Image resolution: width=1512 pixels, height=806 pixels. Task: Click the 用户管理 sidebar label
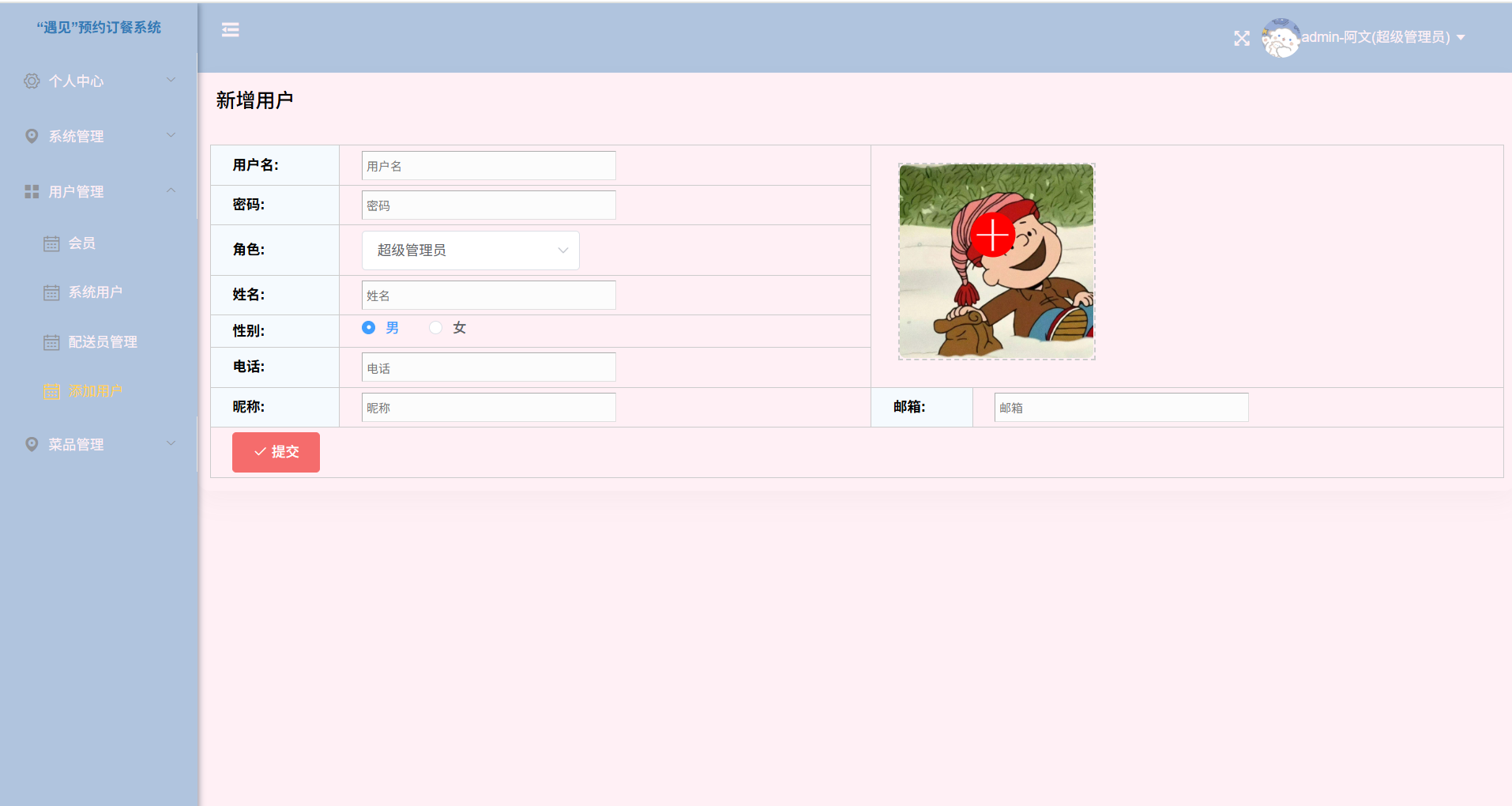click(x=76, y=191)
